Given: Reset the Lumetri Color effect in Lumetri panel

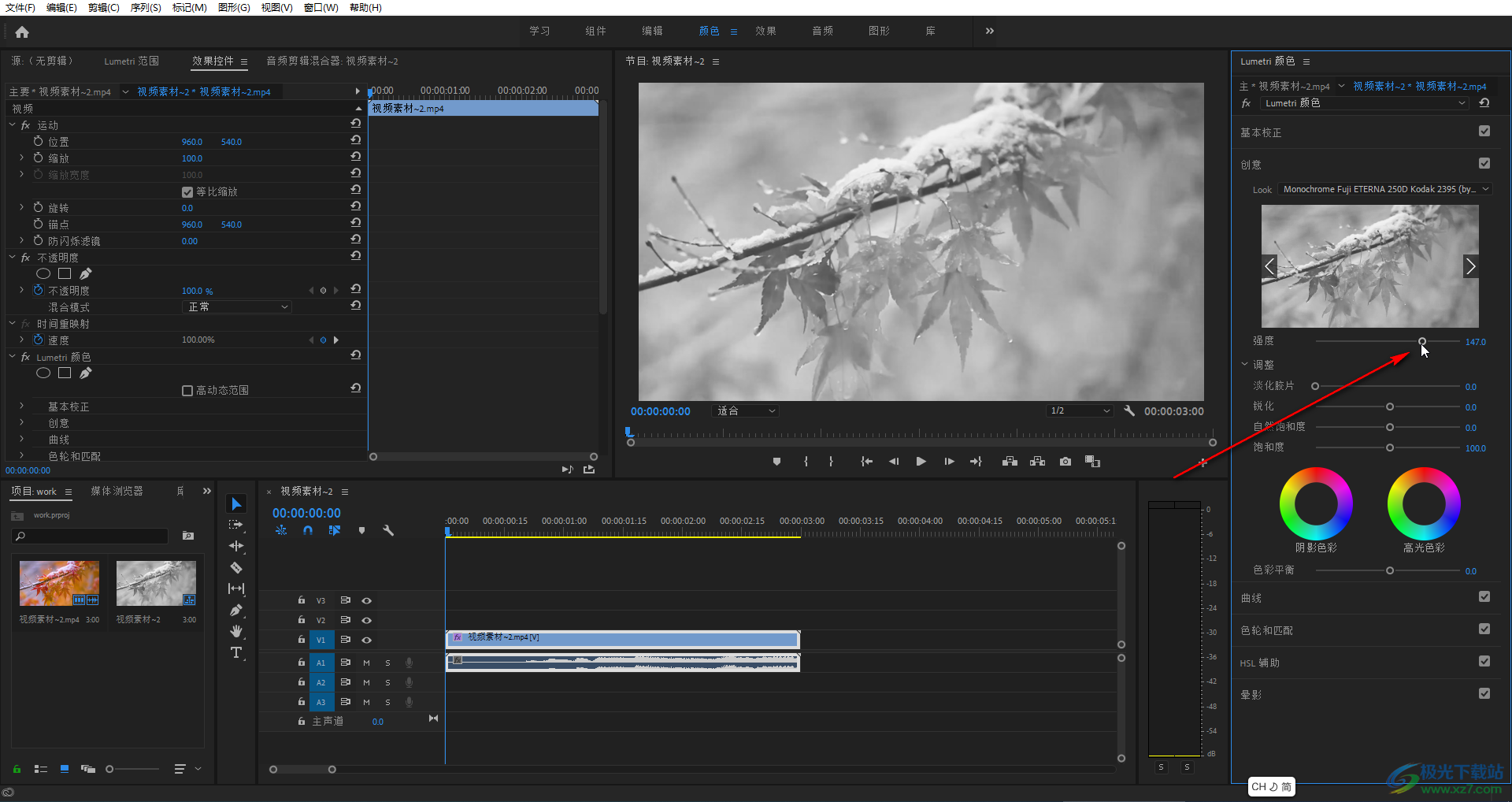Looking at the screenshot, I should point(1484,103).
